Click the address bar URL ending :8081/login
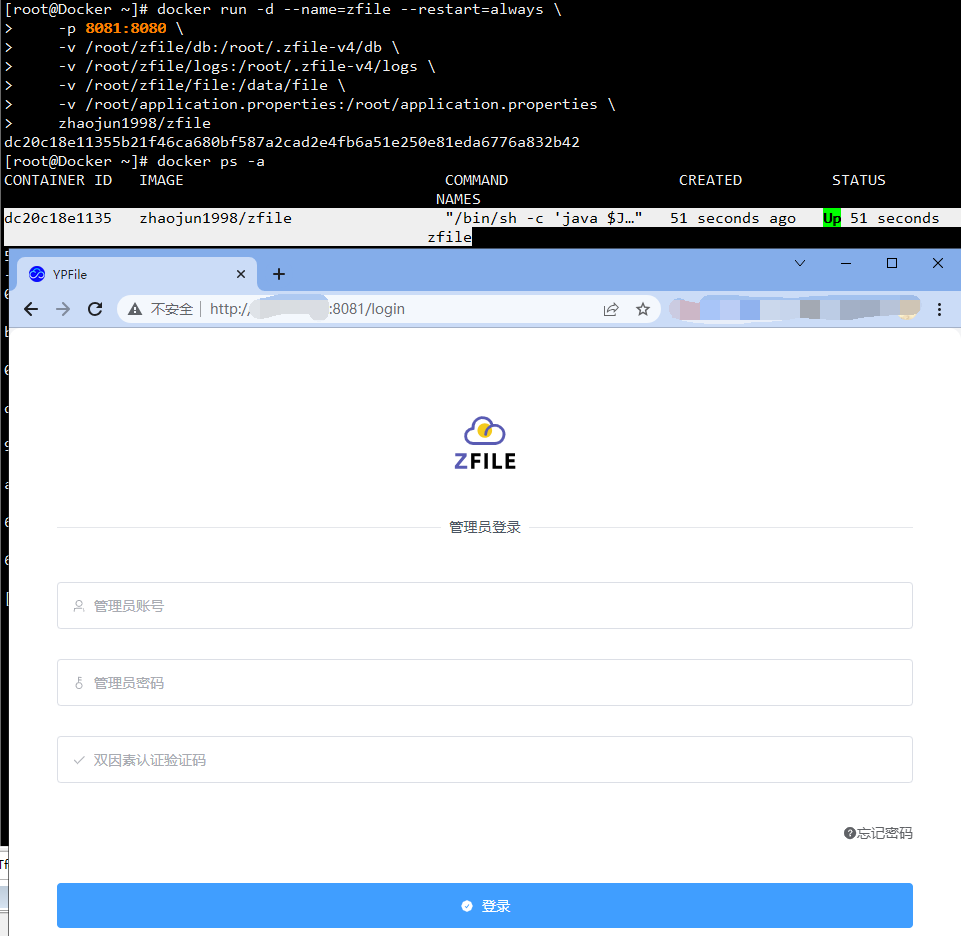The image size is (961, 936). [308, 309]
